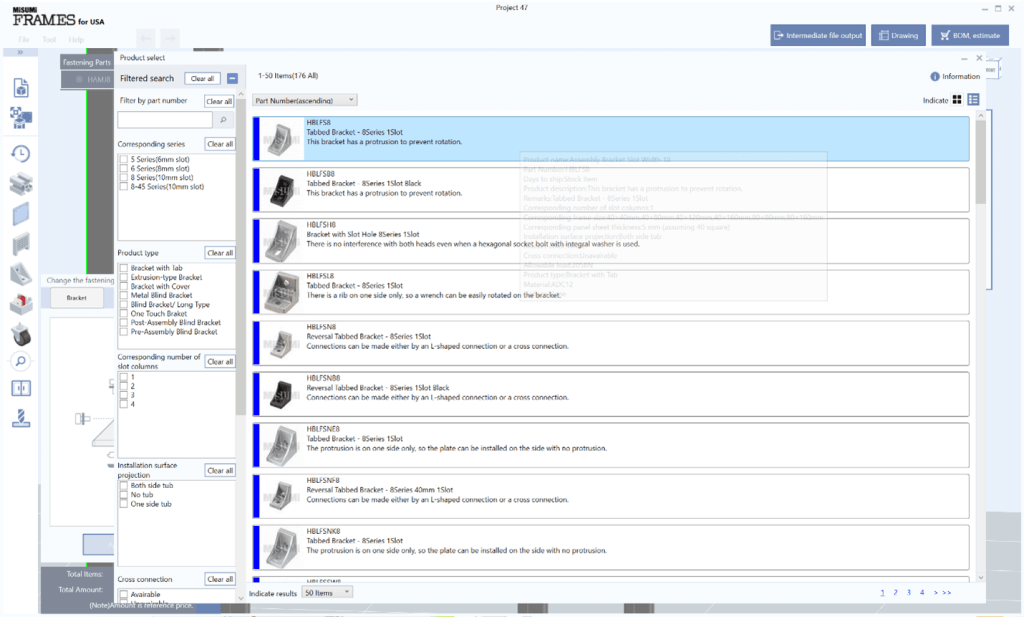
Task: Open the history clock icon in sidebar
Action: coord(21,153)
